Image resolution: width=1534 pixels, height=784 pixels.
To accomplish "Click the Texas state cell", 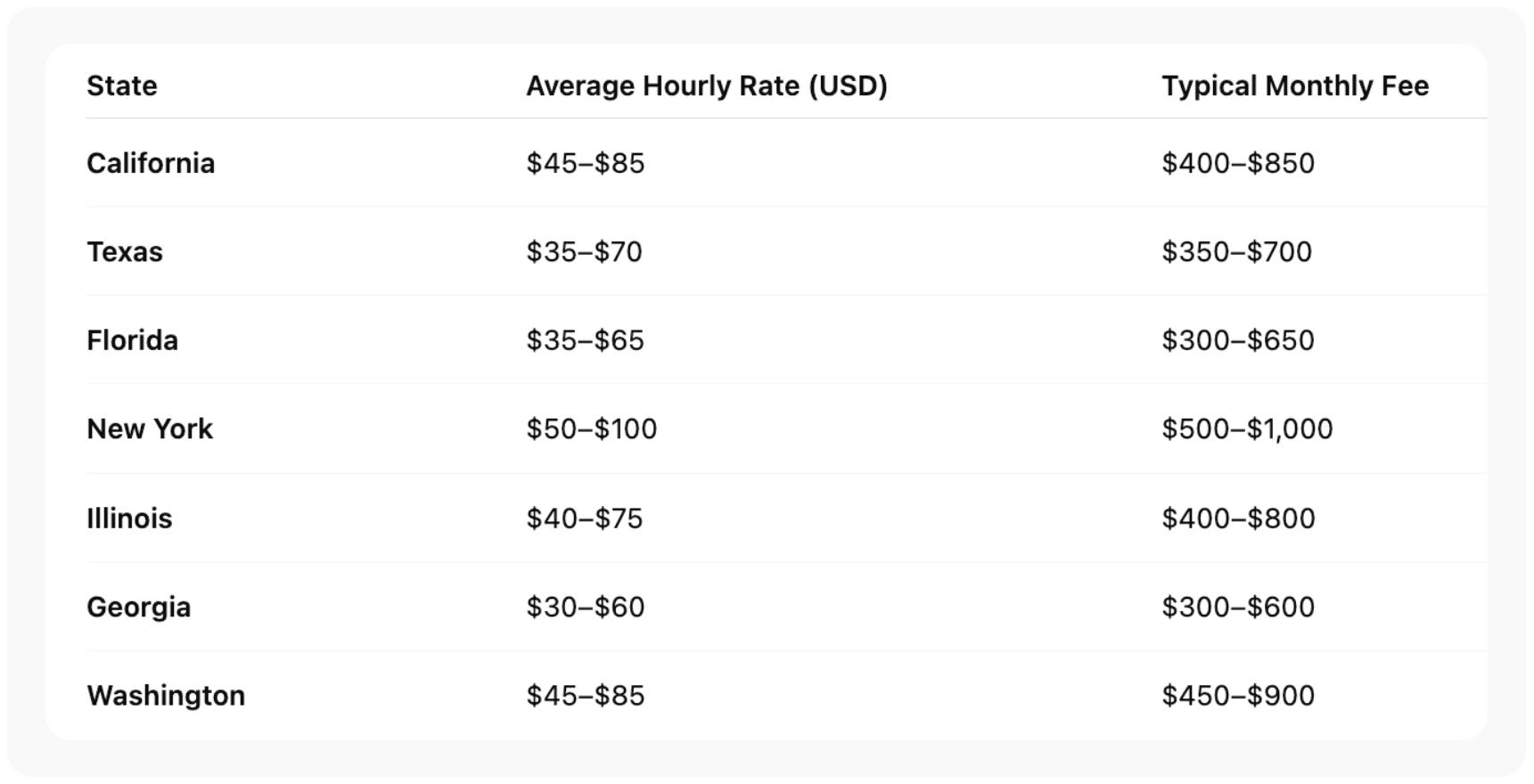I will tap(125, 252).
